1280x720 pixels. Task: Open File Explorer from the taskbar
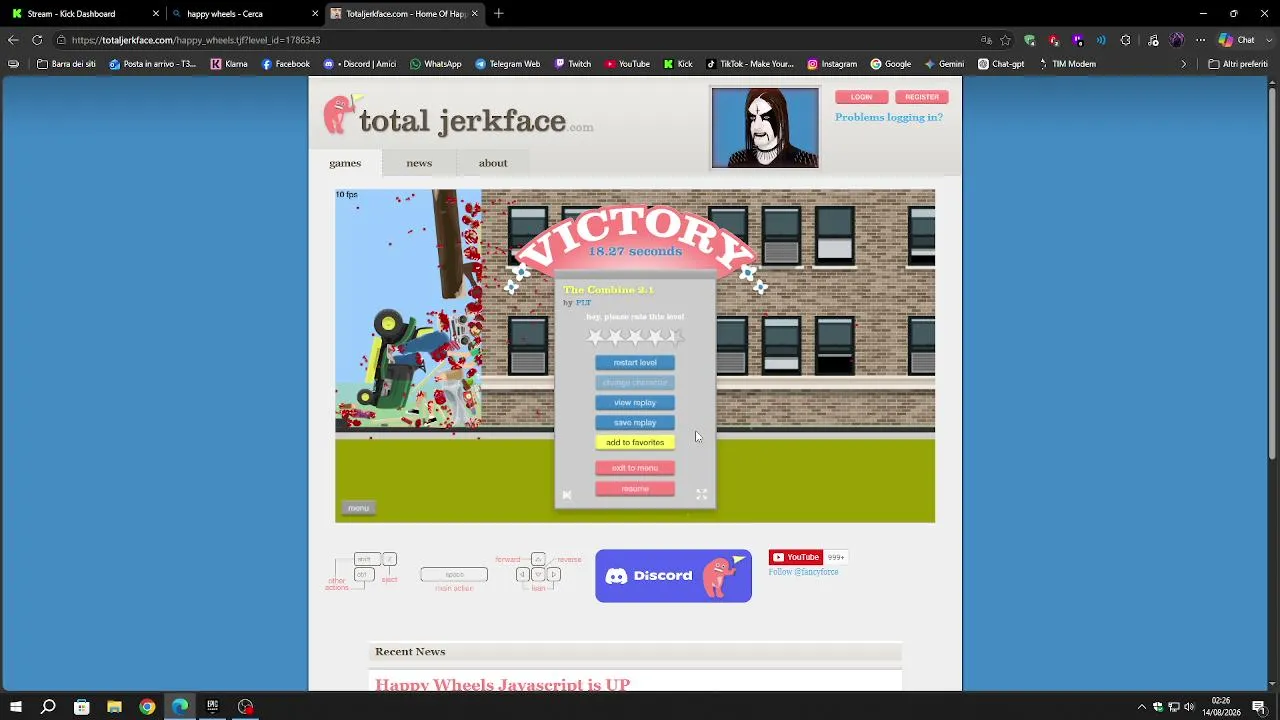[x=114, y=707]
